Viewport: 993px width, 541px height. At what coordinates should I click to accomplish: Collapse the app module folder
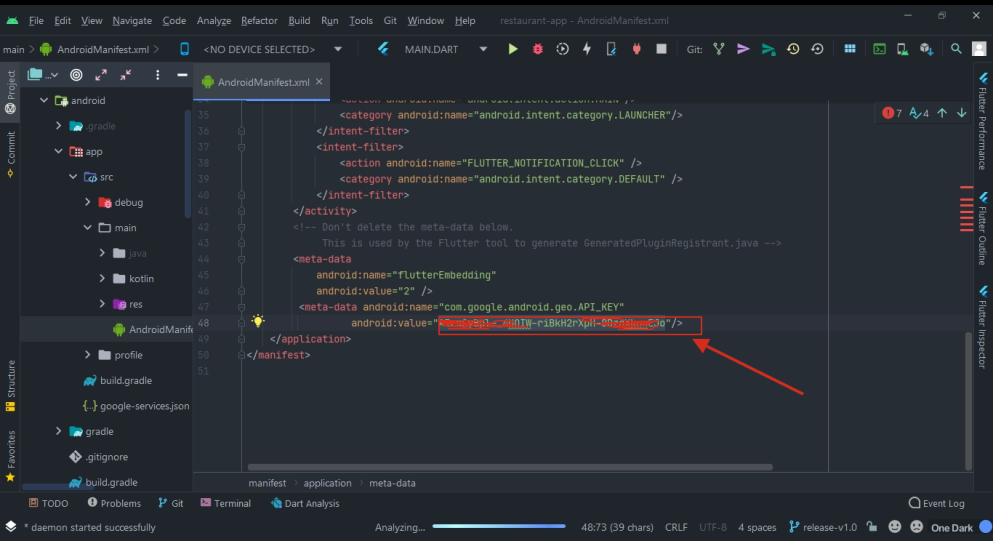[x=58, y=151]
